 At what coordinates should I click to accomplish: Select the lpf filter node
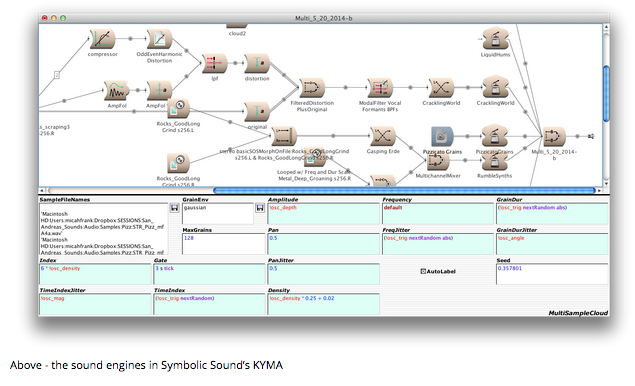click(x=214, y=64)
